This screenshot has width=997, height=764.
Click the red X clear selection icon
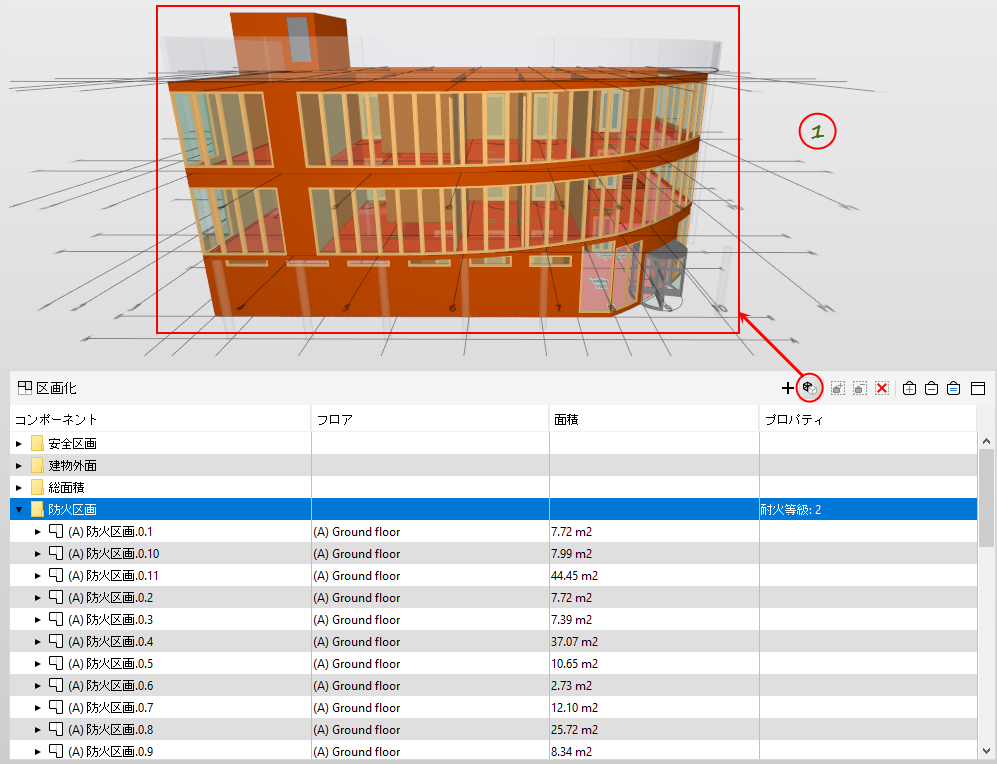[x=882, y=388]
